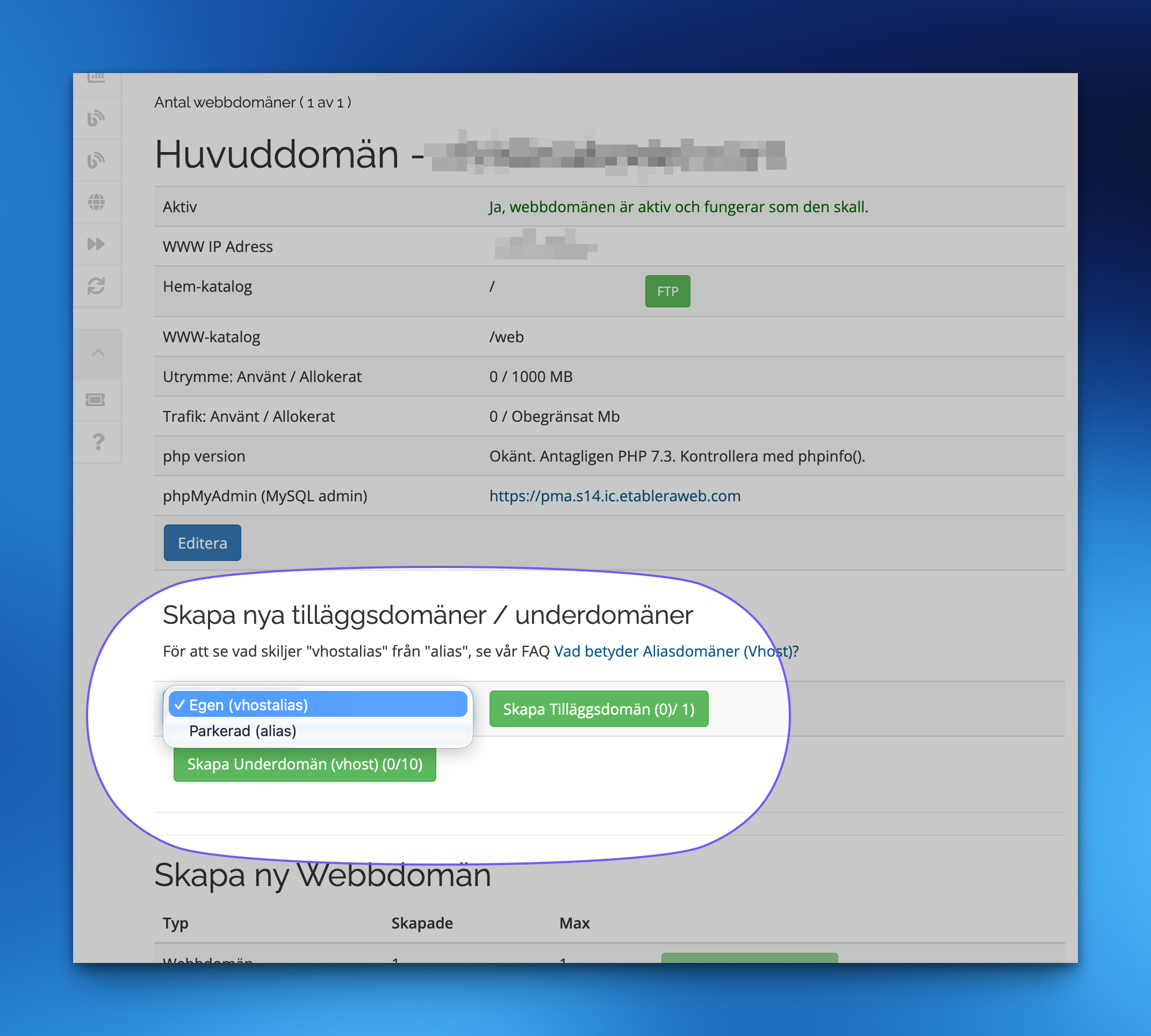Click the blue Editera button
Image resolution: width=1151 pixels, height=1036 pixels.
coord(202,543)
